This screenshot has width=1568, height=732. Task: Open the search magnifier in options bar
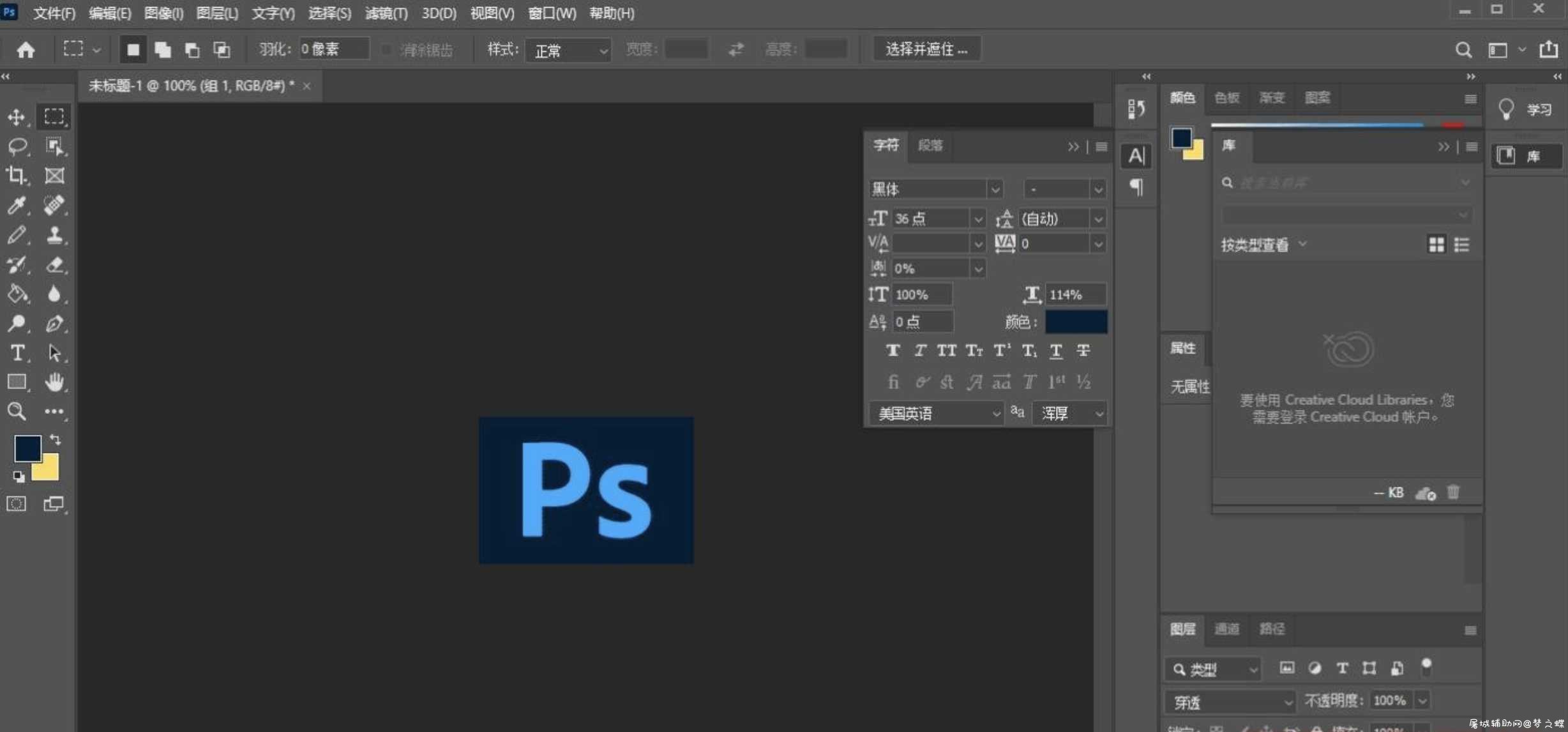pyautogui.click(x=1463, y=49)
